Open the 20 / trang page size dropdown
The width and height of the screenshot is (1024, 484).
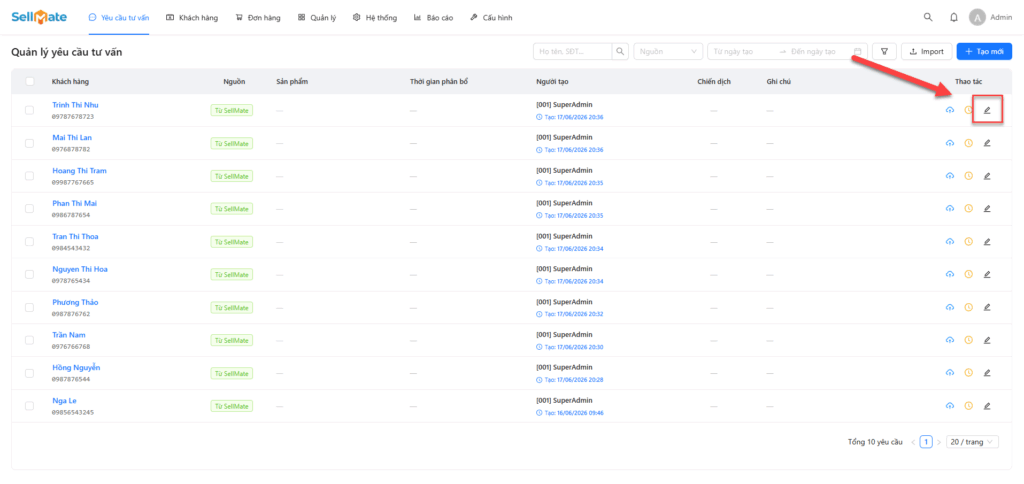click(x=972, y=442)
